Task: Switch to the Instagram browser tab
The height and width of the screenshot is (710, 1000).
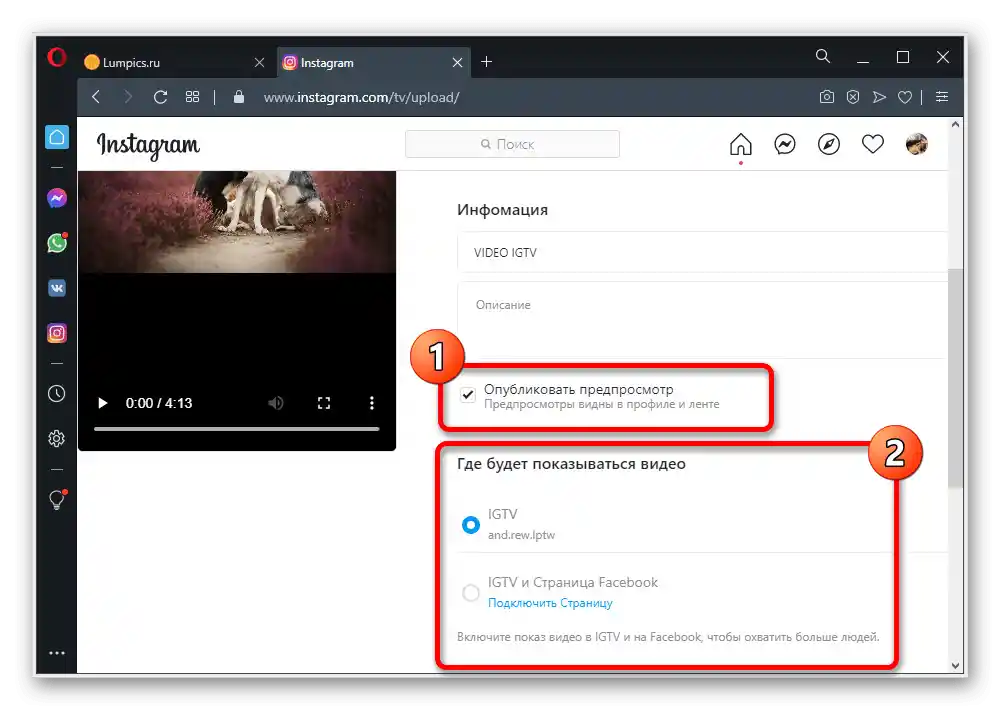Action: point(374,63)
